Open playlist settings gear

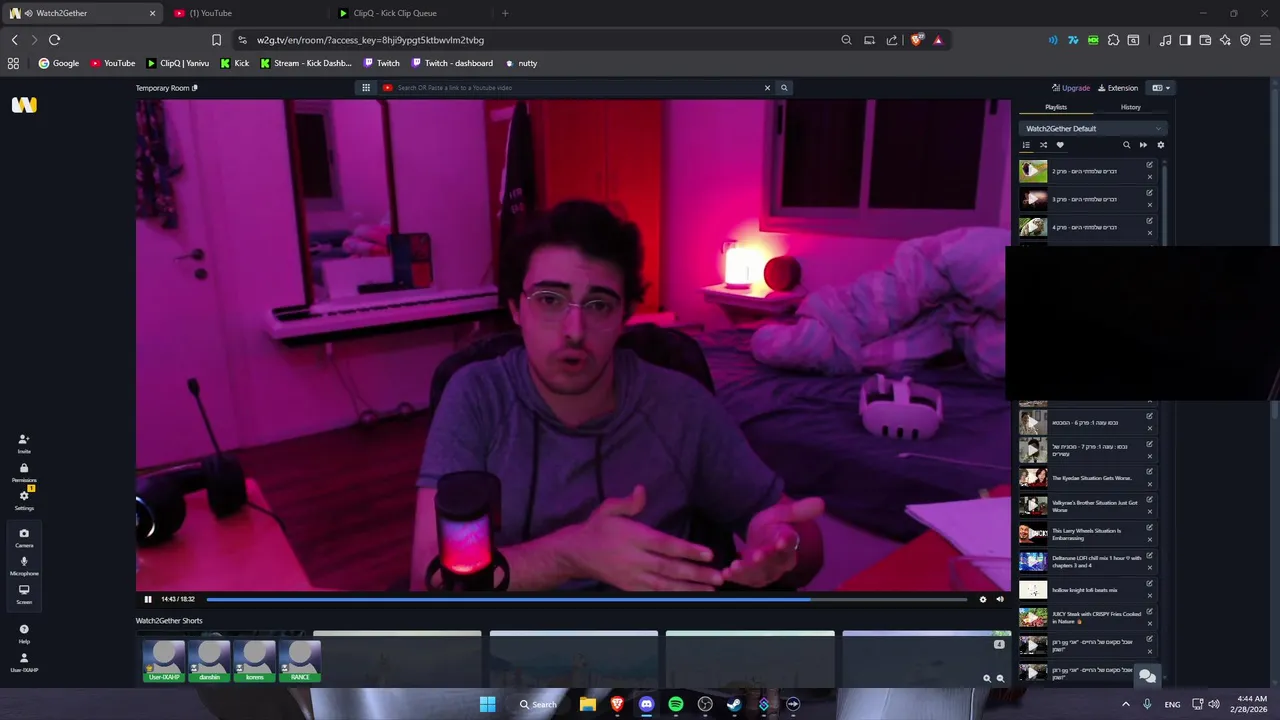click(x=1160, y=145)
